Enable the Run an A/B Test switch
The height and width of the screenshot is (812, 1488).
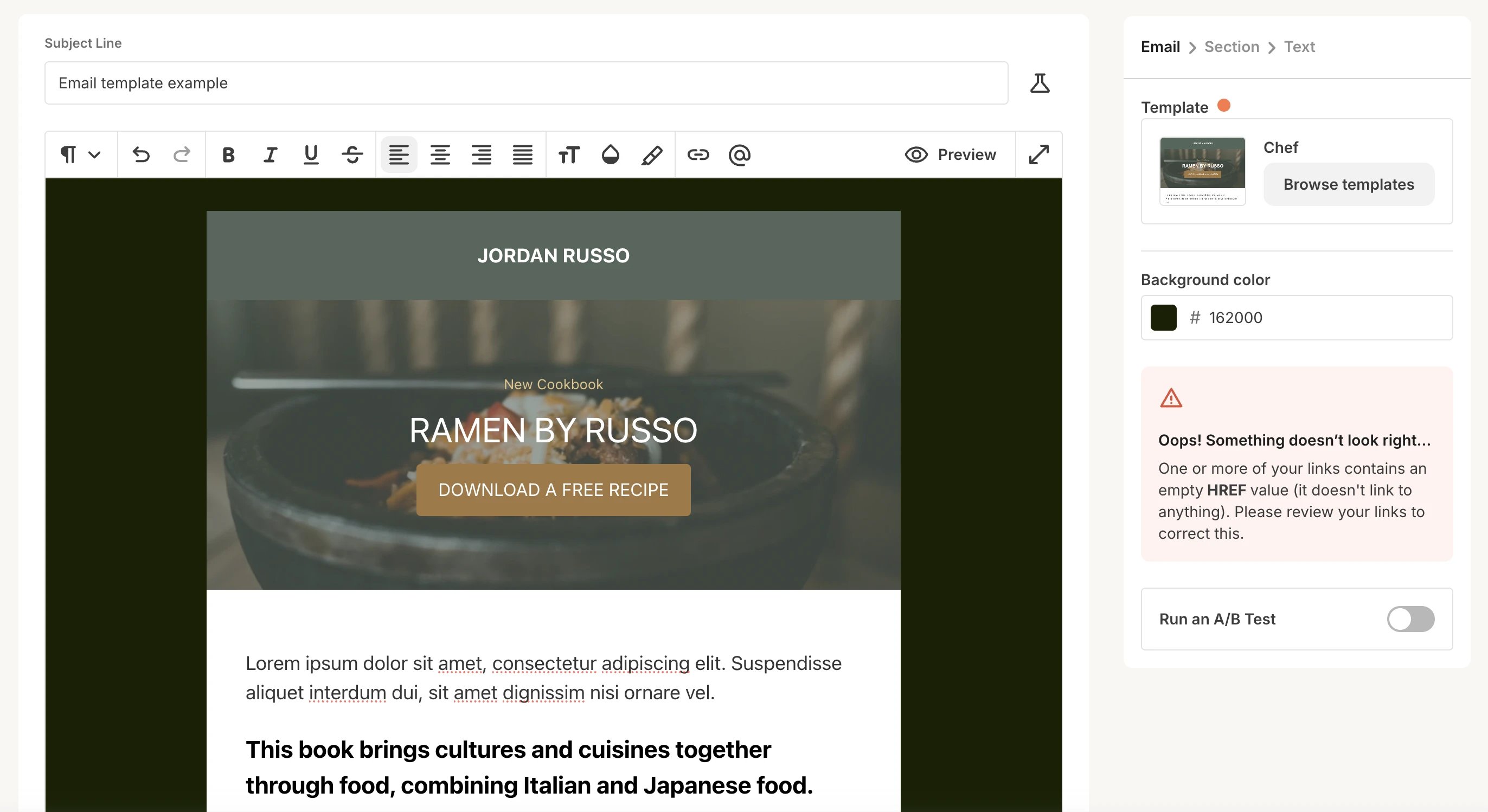coord(1410,619)
